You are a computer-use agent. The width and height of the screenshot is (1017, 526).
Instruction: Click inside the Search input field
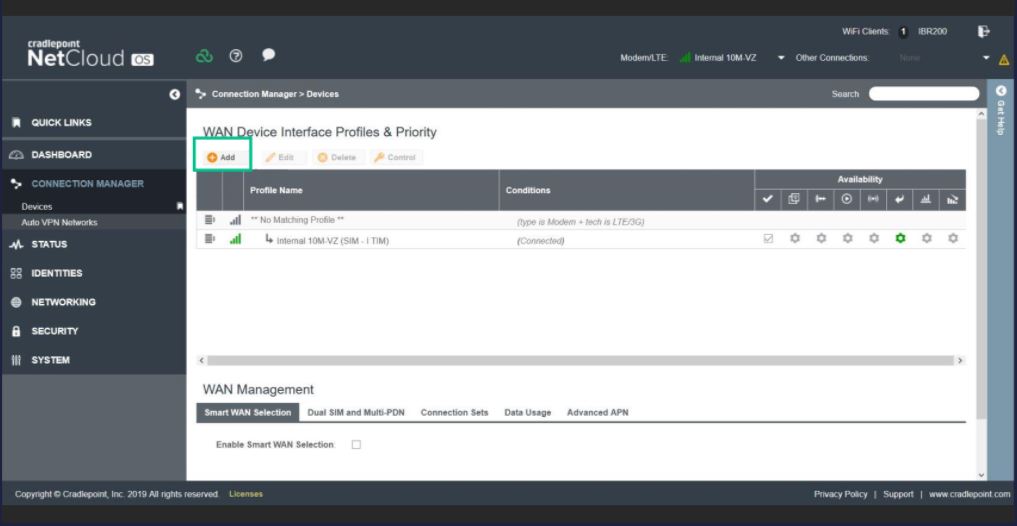(x=924, y=94)
